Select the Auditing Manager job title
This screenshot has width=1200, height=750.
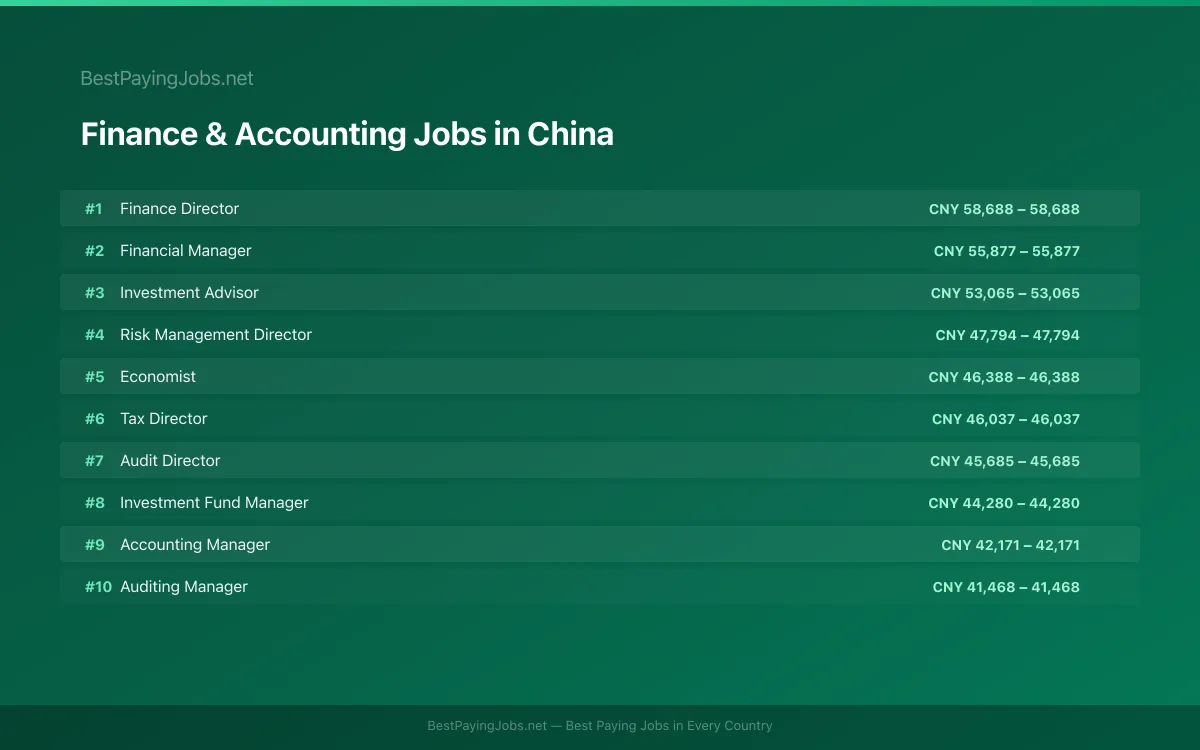pyautogui.click(x=184, y=586)
